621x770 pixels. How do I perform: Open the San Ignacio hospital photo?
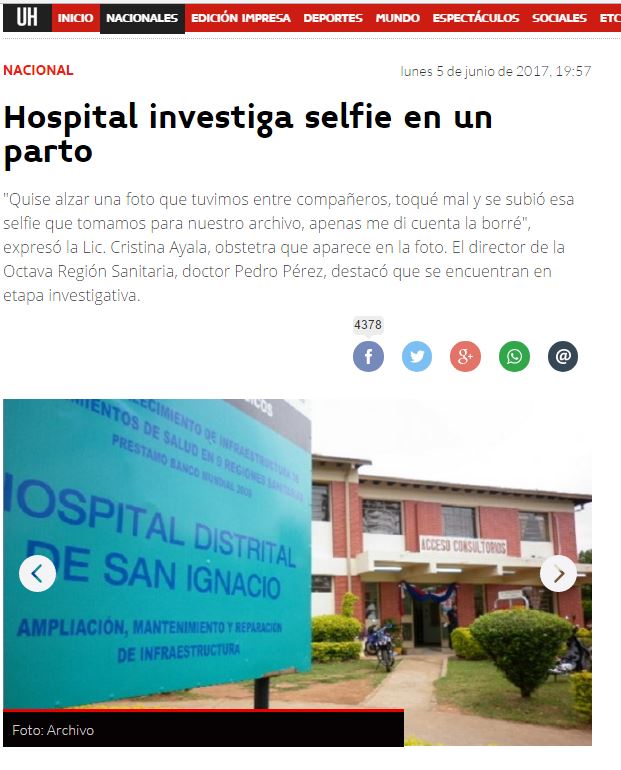(x=297, y=572)
